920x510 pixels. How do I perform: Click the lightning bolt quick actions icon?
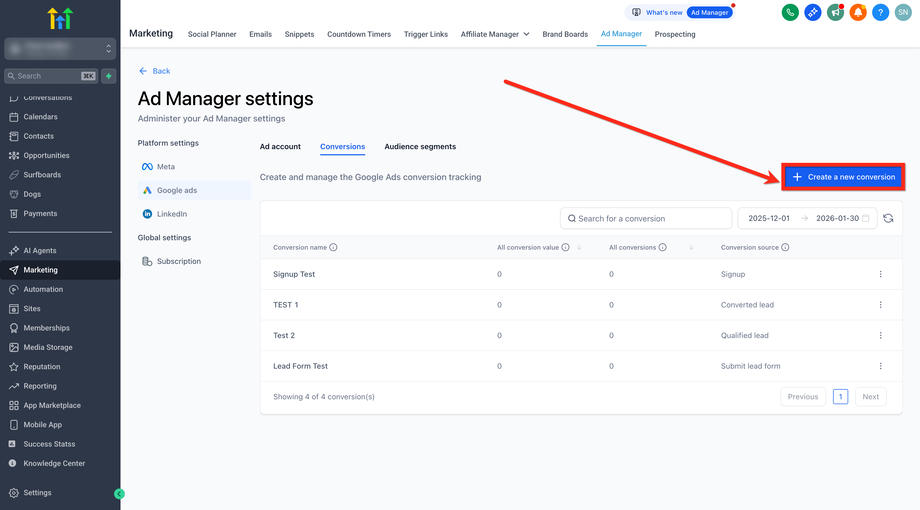coord(109,76)
